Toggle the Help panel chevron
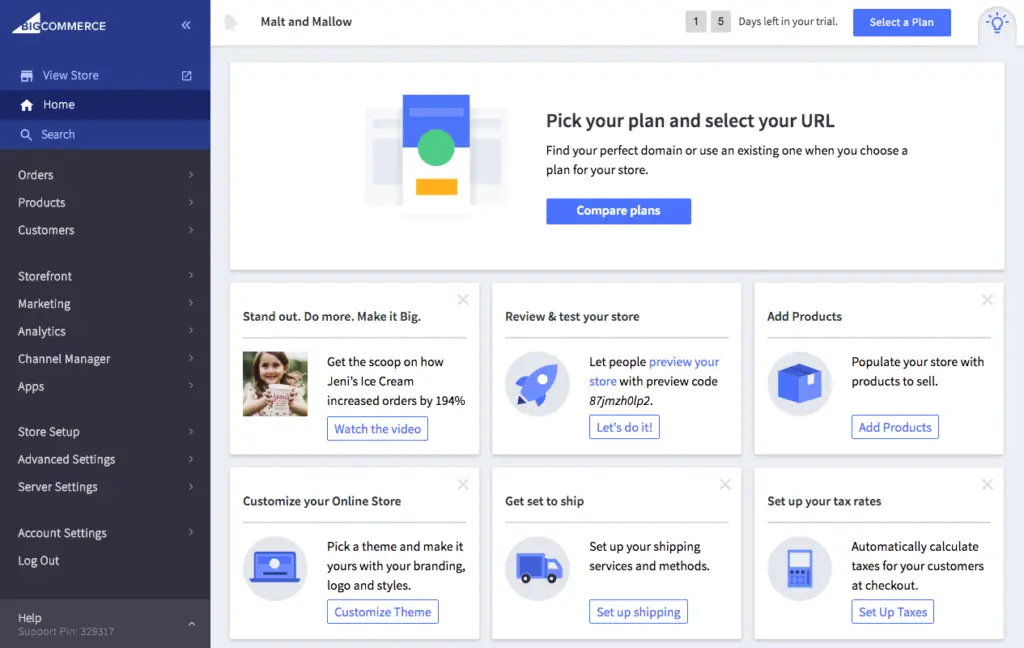This screenshot has width=1024, height=648. 191,624
